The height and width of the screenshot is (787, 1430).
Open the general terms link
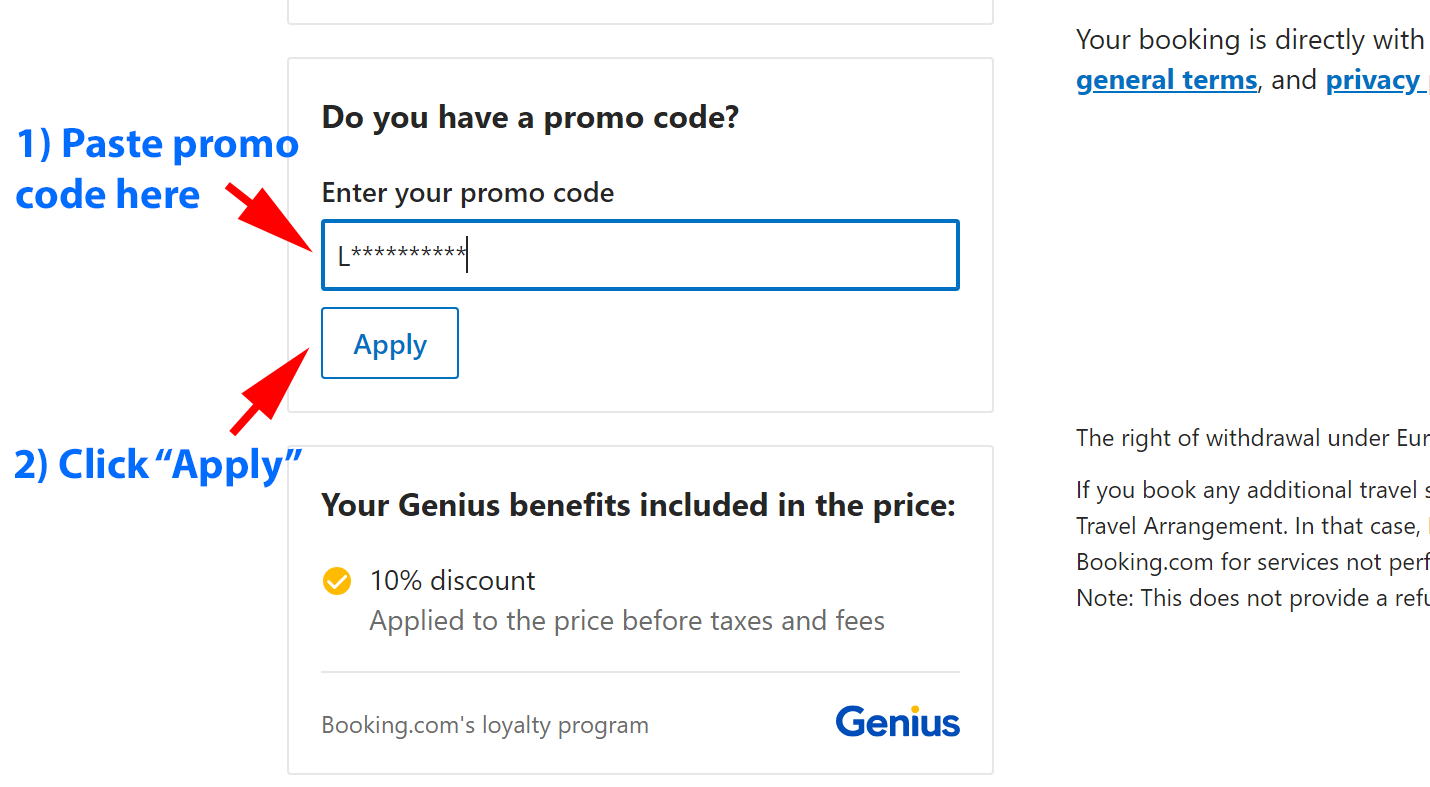click(1166, 79)
